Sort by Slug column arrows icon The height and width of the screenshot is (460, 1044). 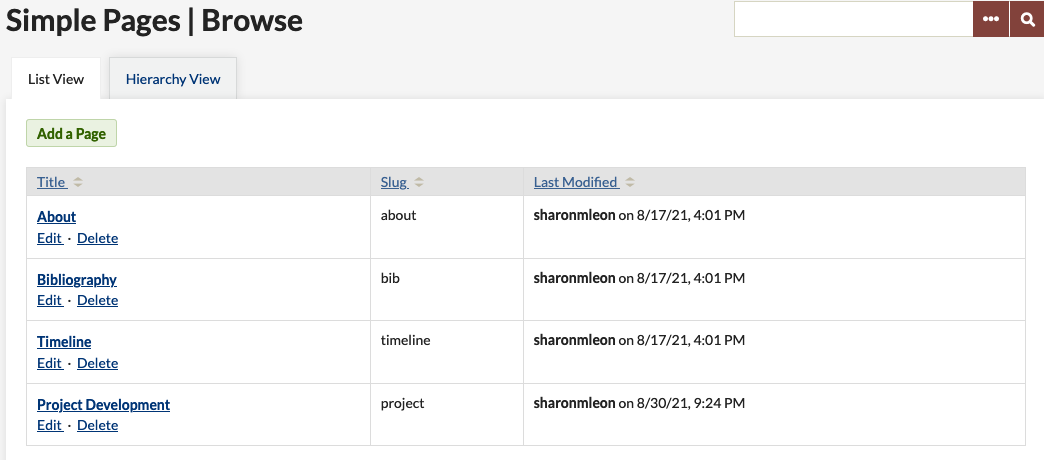[x=419, y=182]
